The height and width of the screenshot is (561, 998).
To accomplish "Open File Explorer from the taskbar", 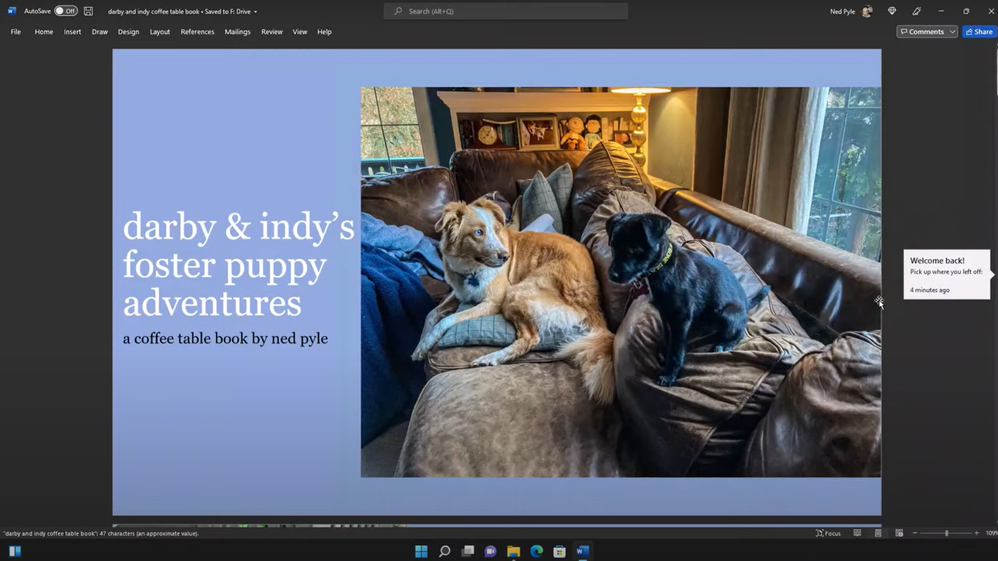I will tap(513, 551).
